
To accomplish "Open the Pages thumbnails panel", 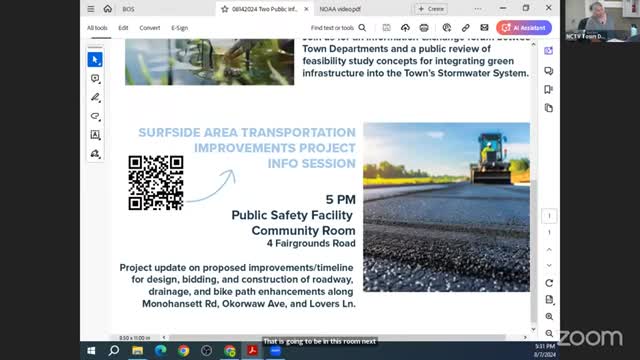I will 549,108.
